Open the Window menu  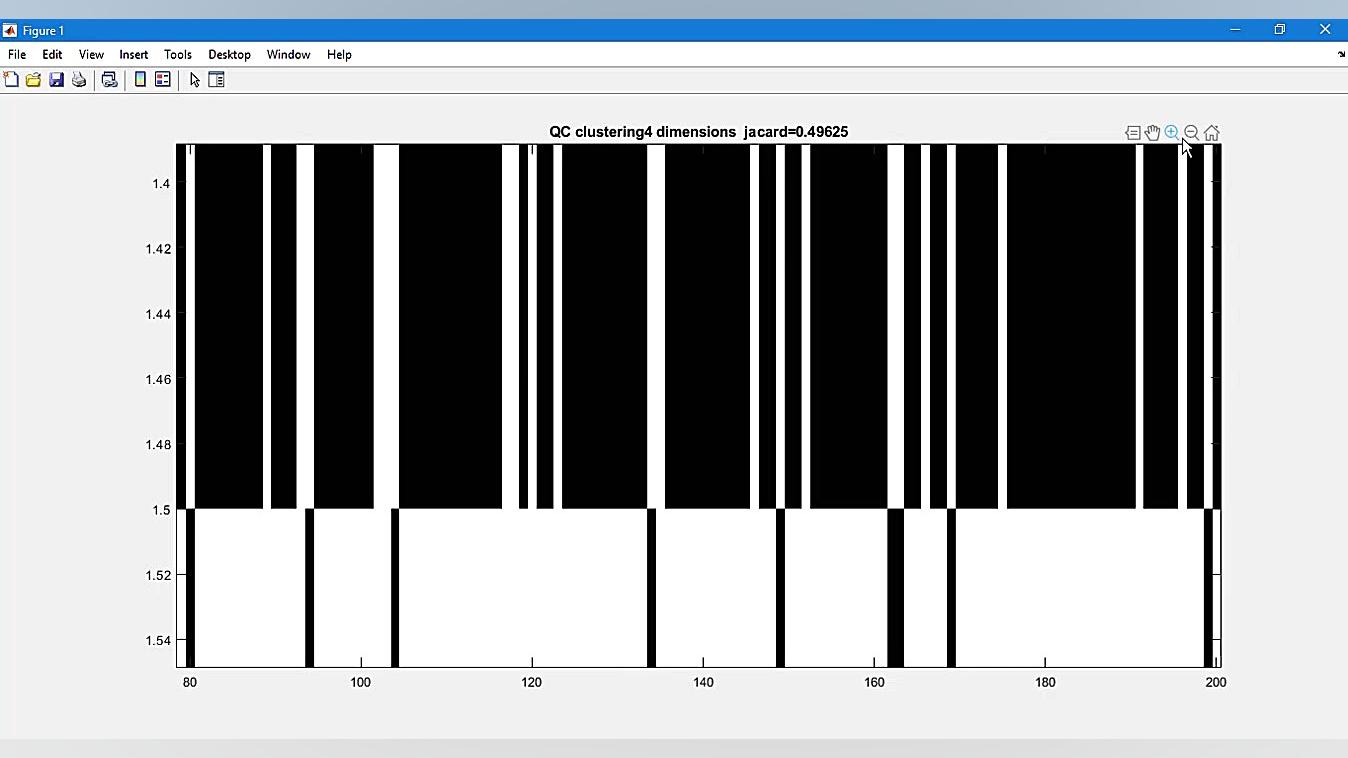pos(288,55)
